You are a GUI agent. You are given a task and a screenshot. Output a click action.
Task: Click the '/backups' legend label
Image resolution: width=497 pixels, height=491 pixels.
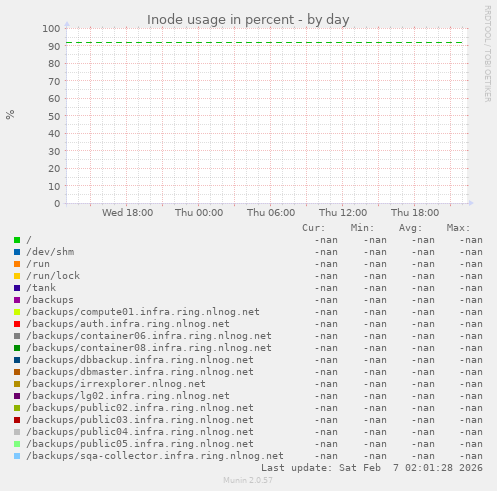click(50, 300)
